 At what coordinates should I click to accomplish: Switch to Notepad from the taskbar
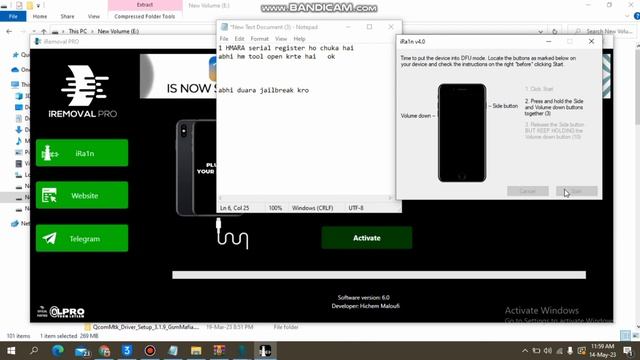(x=173, y=351)
